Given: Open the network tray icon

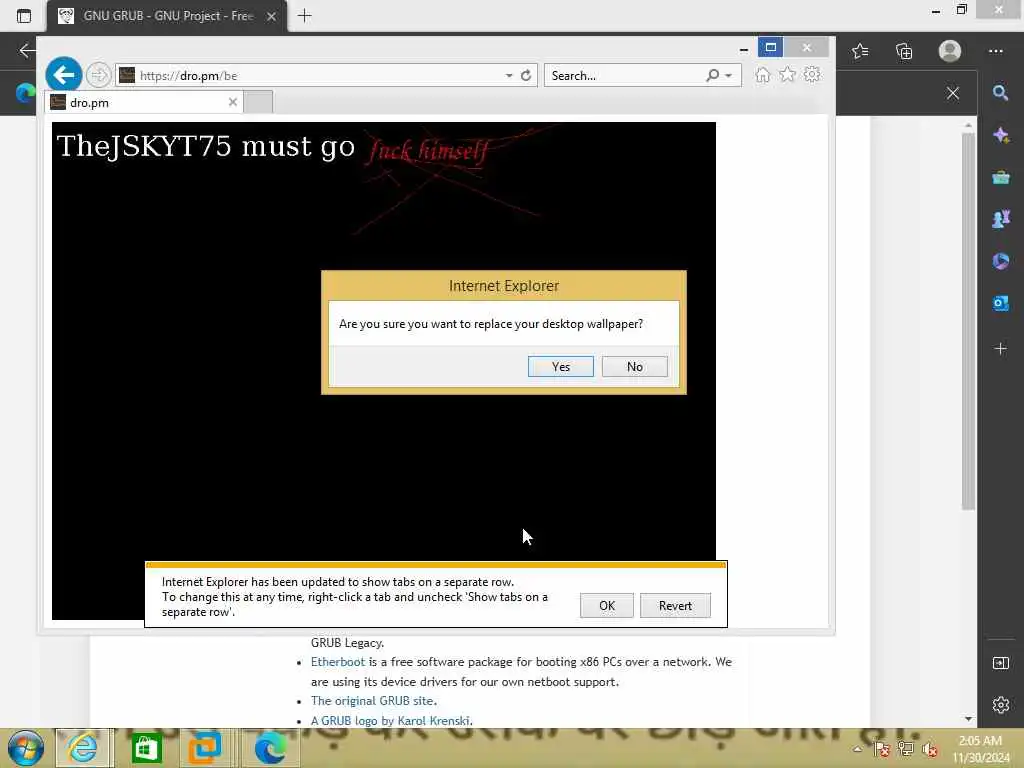Looking at the screenshot, I should (x=905, y=749).
